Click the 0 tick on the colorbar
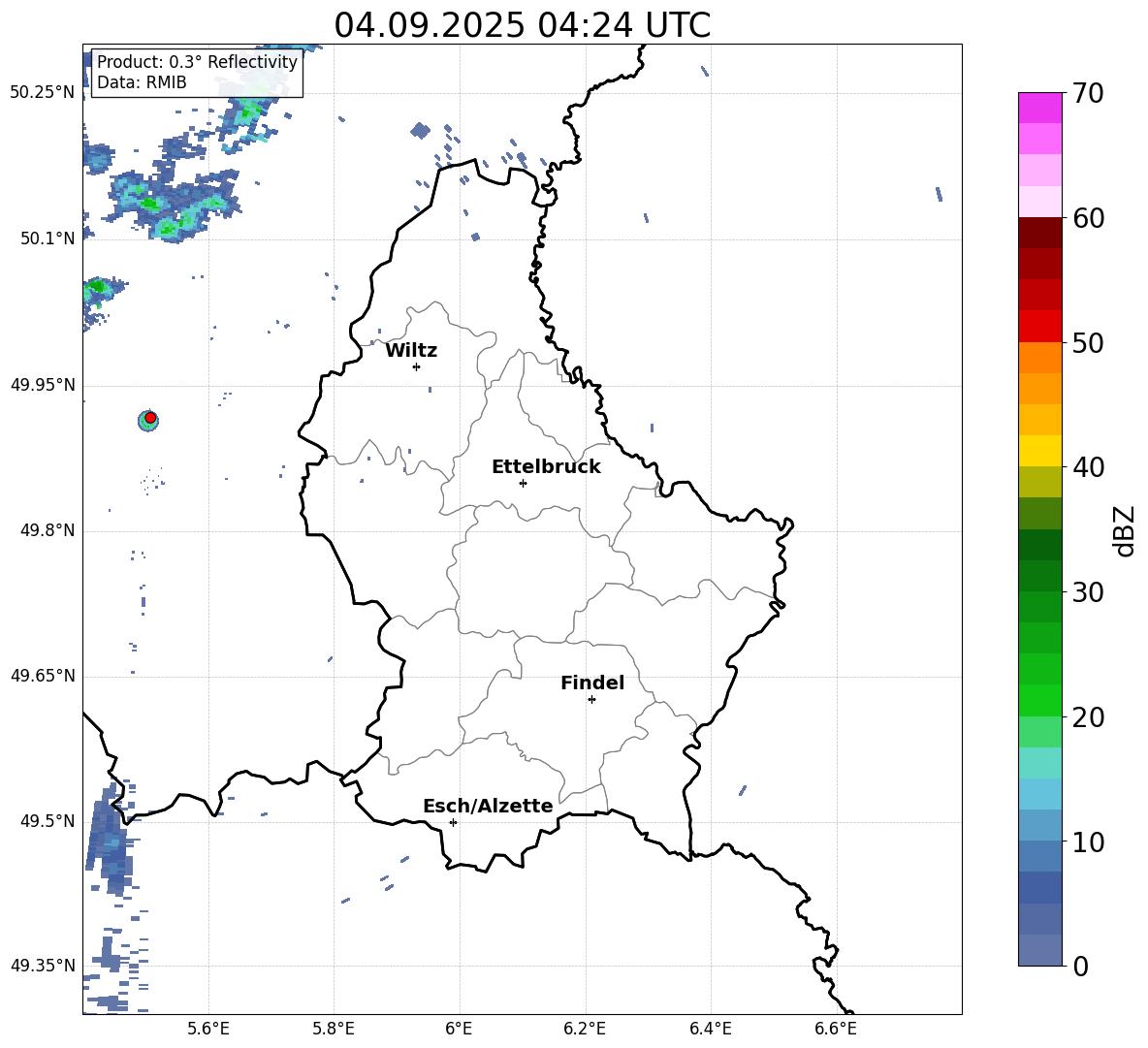This screenshot has height=1048, width=1148. (x=1080, y=966)
